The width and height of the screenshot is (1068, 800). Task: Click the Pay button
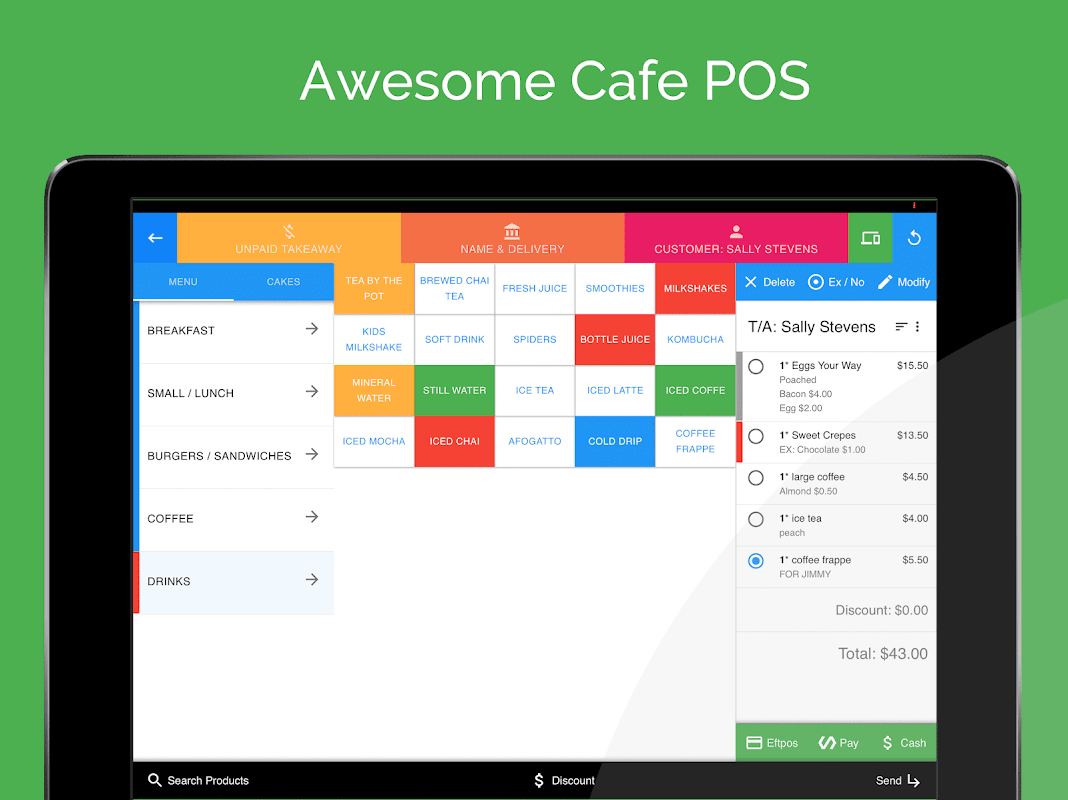tap(838, 743)
